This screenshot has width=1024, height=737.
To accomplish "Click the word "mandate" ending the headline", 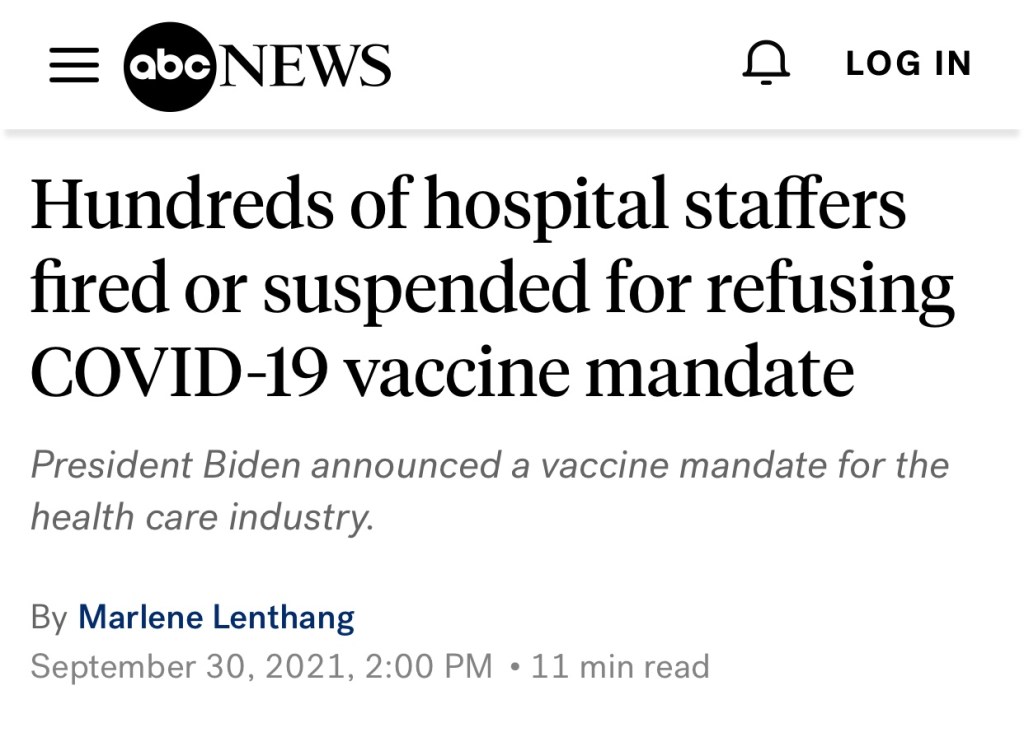I will [x=719, y=373].
